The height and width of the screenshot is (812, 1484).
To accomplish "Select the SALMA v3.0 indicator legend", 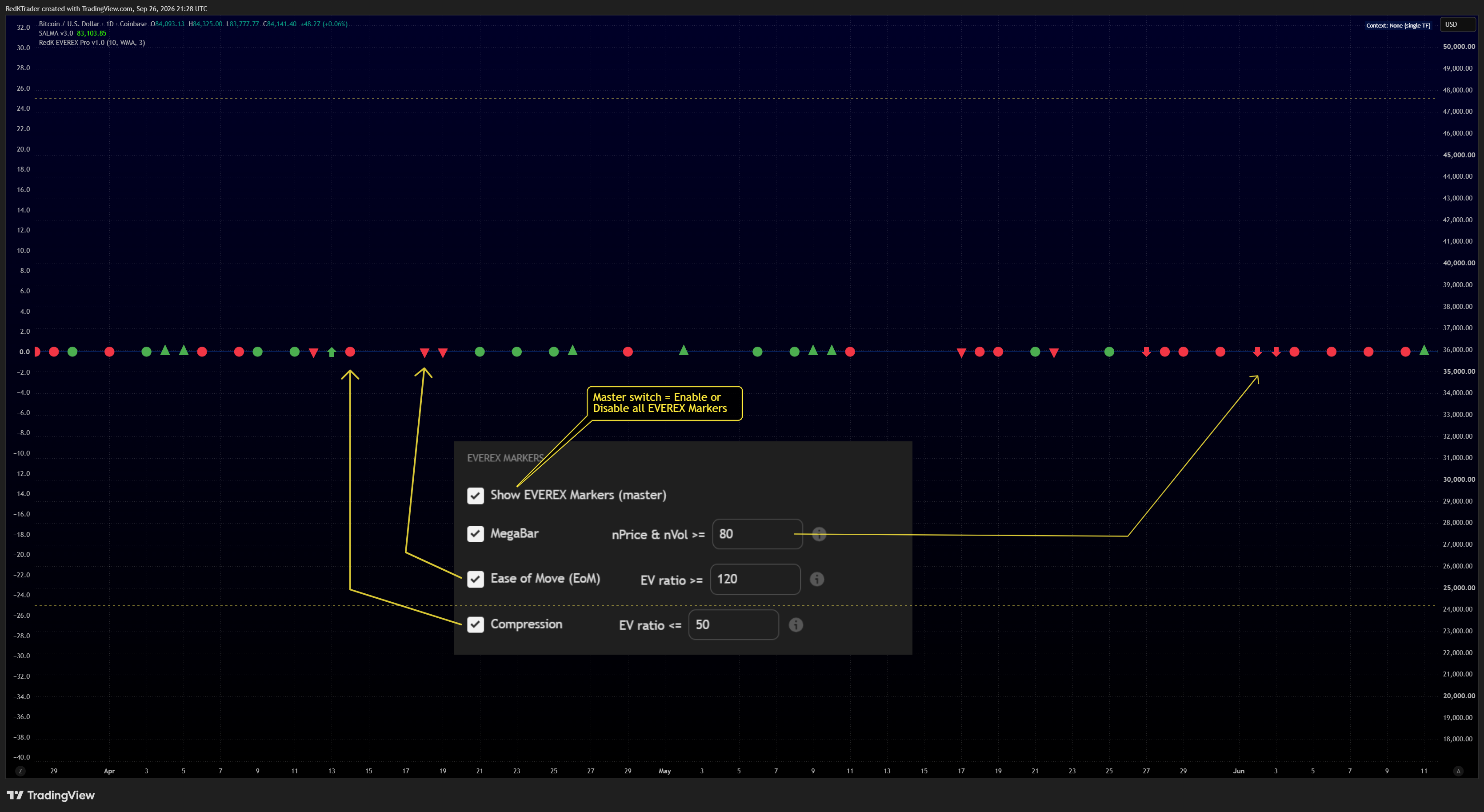I will pyautogui.click(x=56, y=33).
